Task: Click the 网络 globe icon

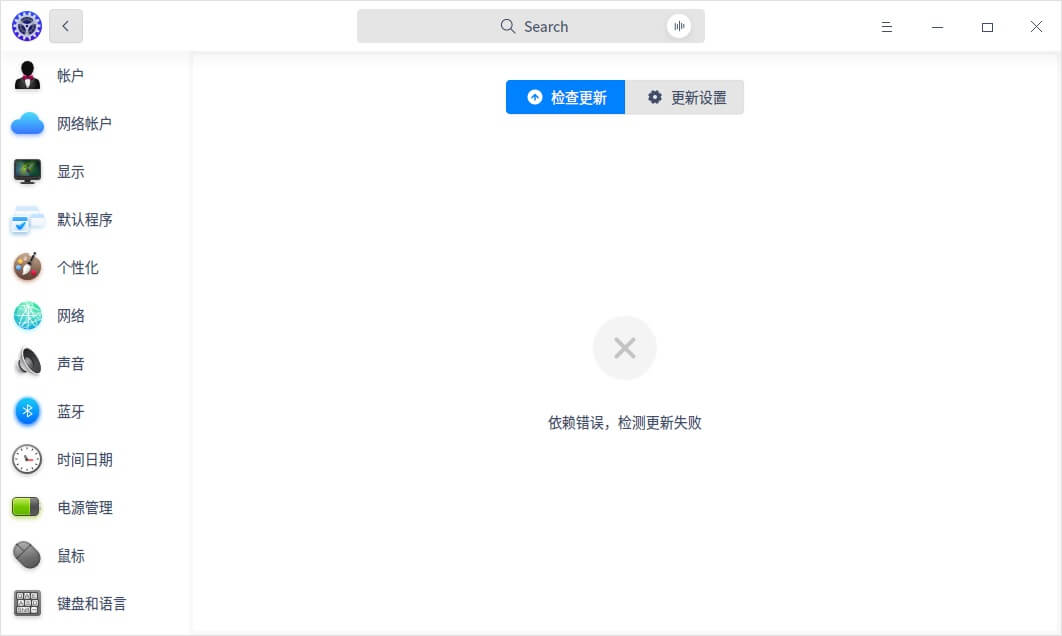Action: (x=27, y=316)
